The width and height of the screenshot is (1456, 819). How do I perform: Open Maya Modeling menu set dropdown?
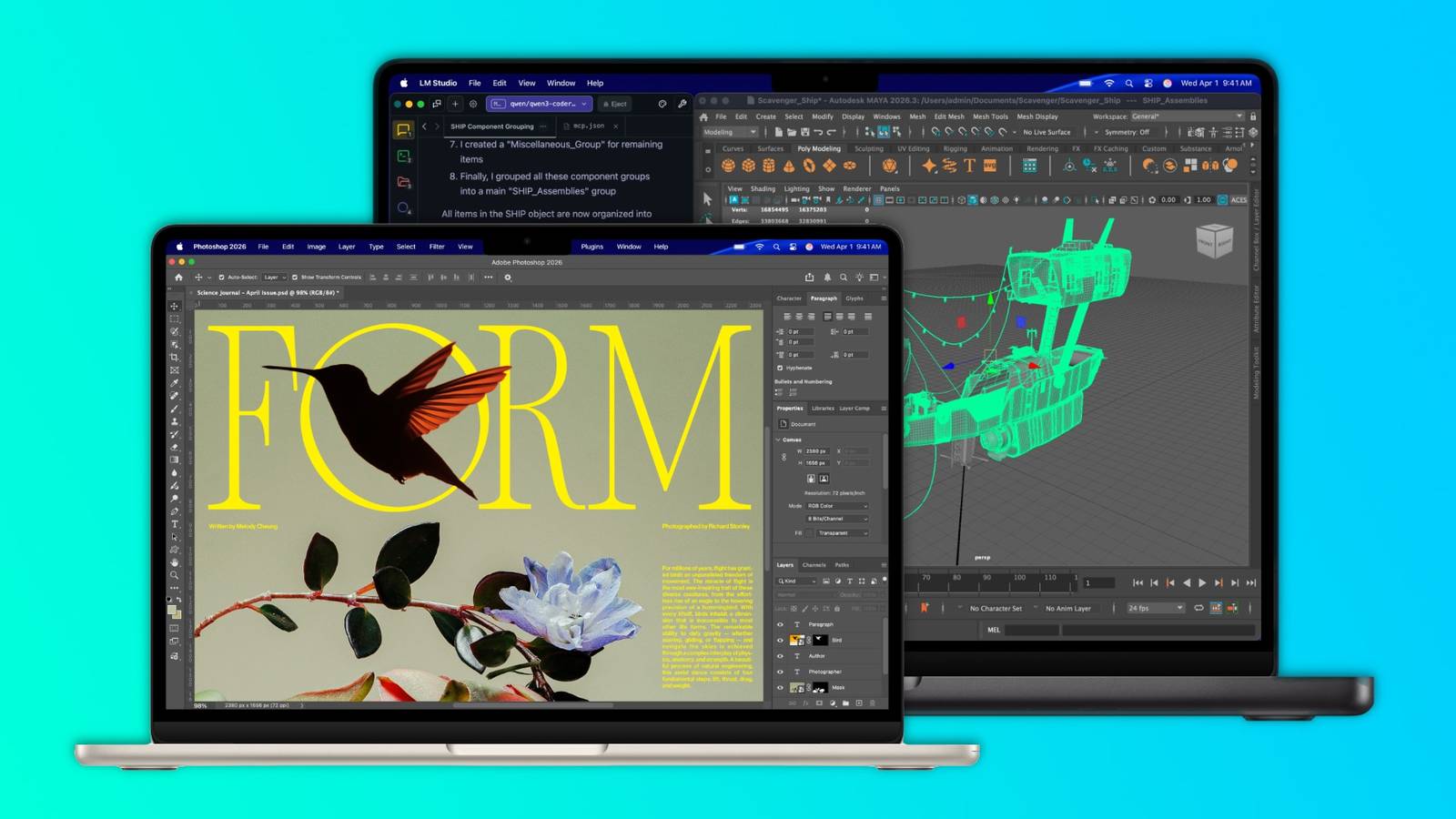[730, 132]
